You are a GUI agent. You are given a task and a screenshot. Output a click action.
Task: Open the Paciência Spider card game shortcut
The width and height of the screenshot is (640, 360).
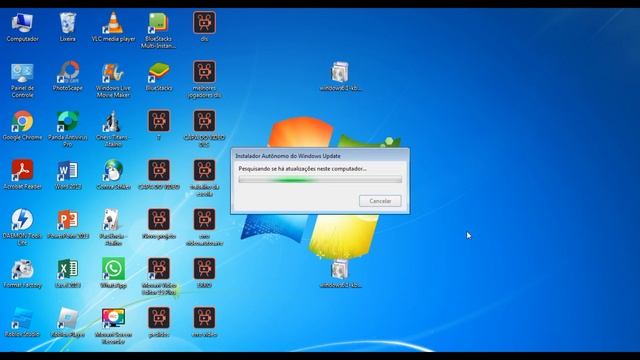tap(113, 228)
